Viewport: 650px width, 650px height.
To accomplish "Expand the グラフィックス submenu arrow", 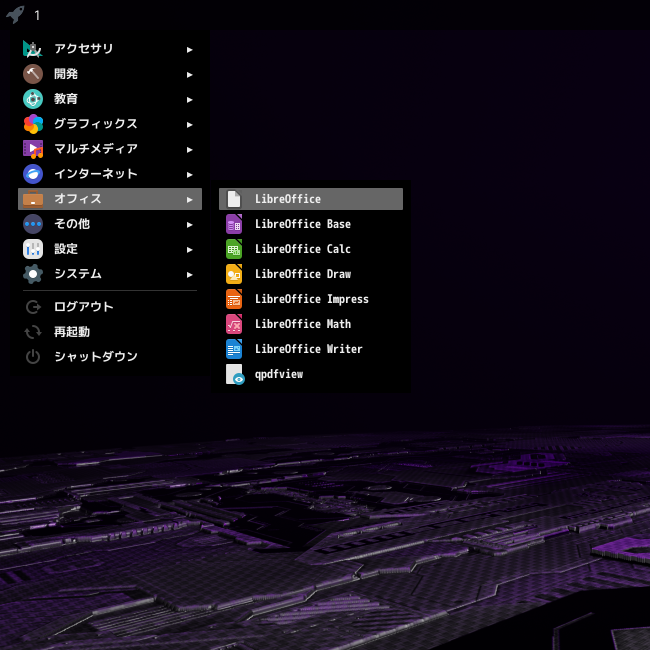I will pyautogui.click(x=189, y=124).
